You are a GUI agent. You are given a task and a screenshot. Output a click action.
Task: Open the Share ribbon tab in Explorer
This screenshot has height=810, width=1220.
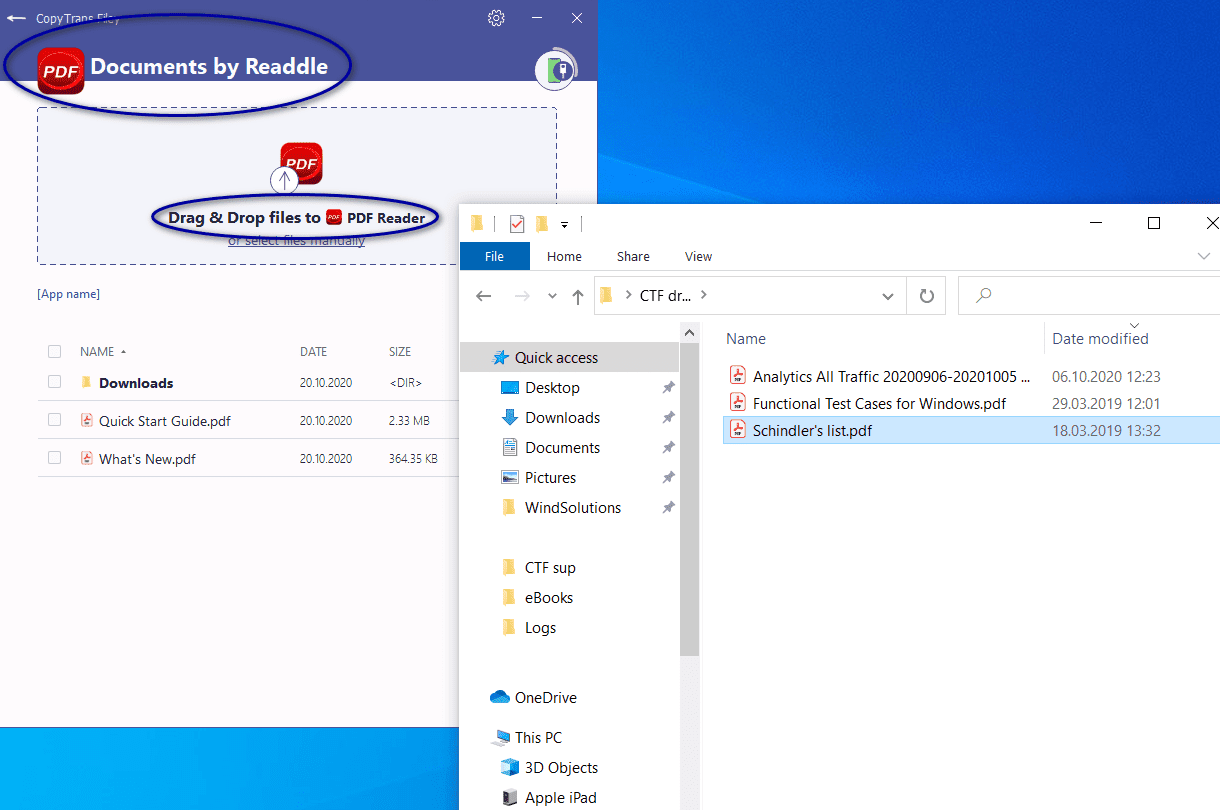coord(633,256)
